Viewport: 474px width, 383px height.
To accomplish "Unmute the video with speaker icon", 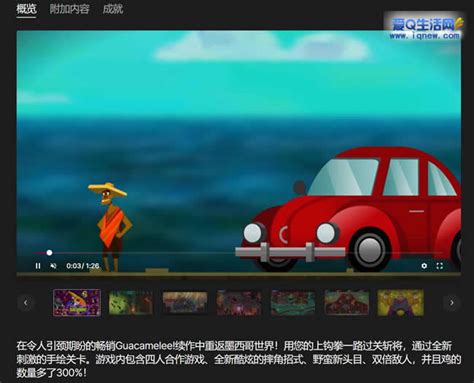I will (x=53, y=266).
